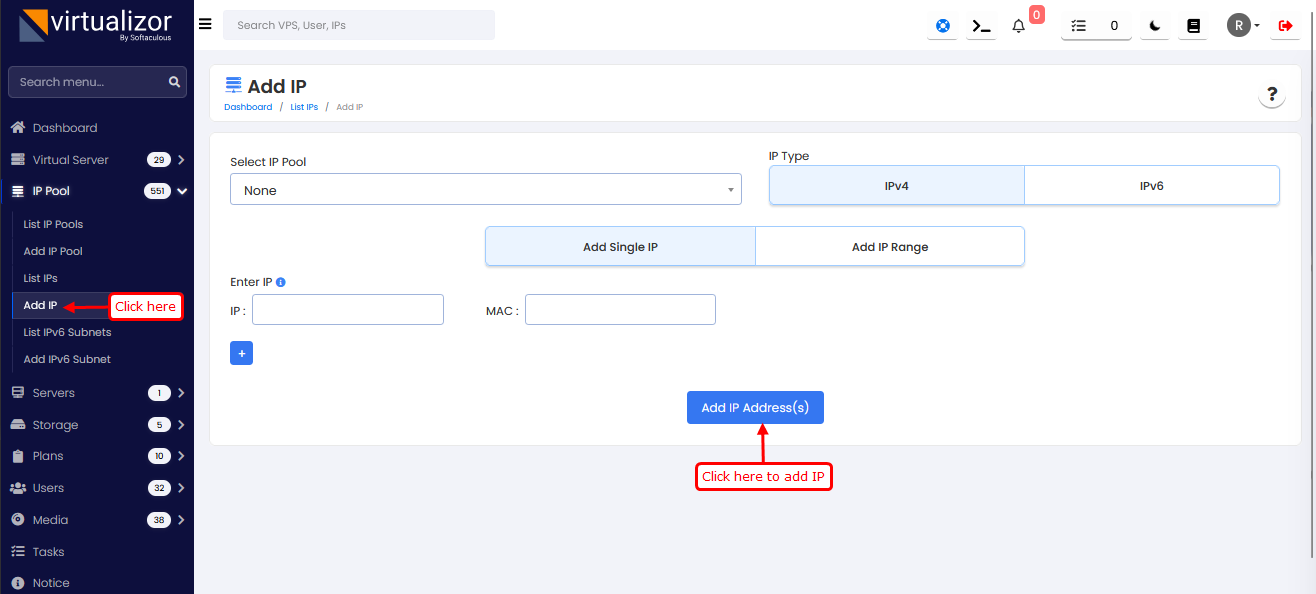Switch to the Add IP Range tab
This screenshot has width=1316, height=594.
point(889,247)
